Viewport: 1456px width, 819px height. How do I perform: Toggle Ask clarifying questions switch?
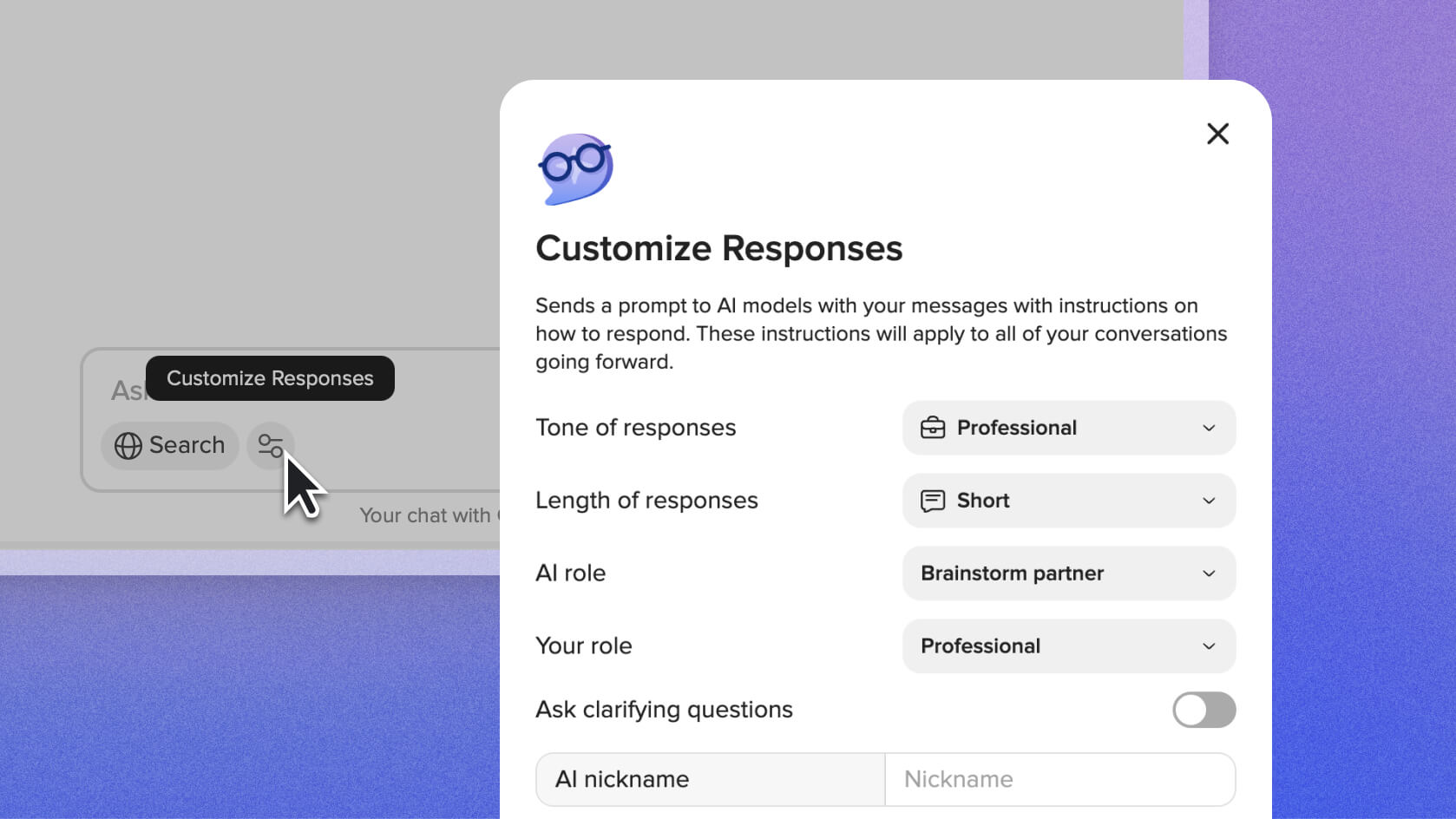pyautogui.click(x=1203, y=710)
